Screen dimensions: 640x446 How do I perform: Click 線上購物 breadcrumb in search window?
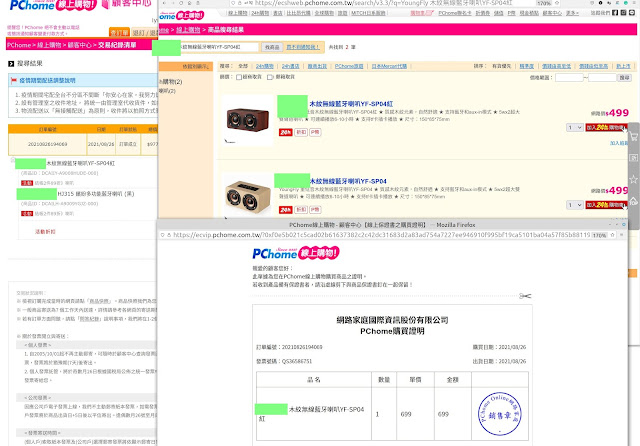point(188,30)
